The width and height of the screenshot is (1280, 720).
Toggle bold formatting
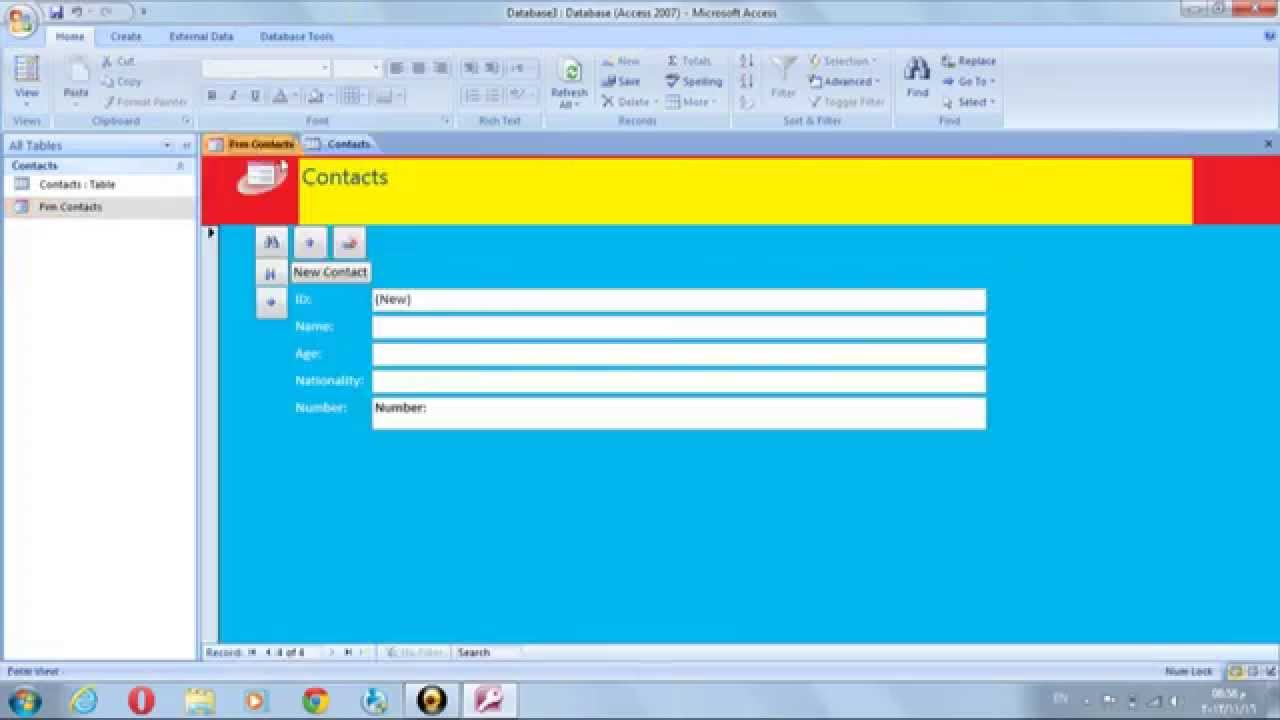tap(212, 96)
